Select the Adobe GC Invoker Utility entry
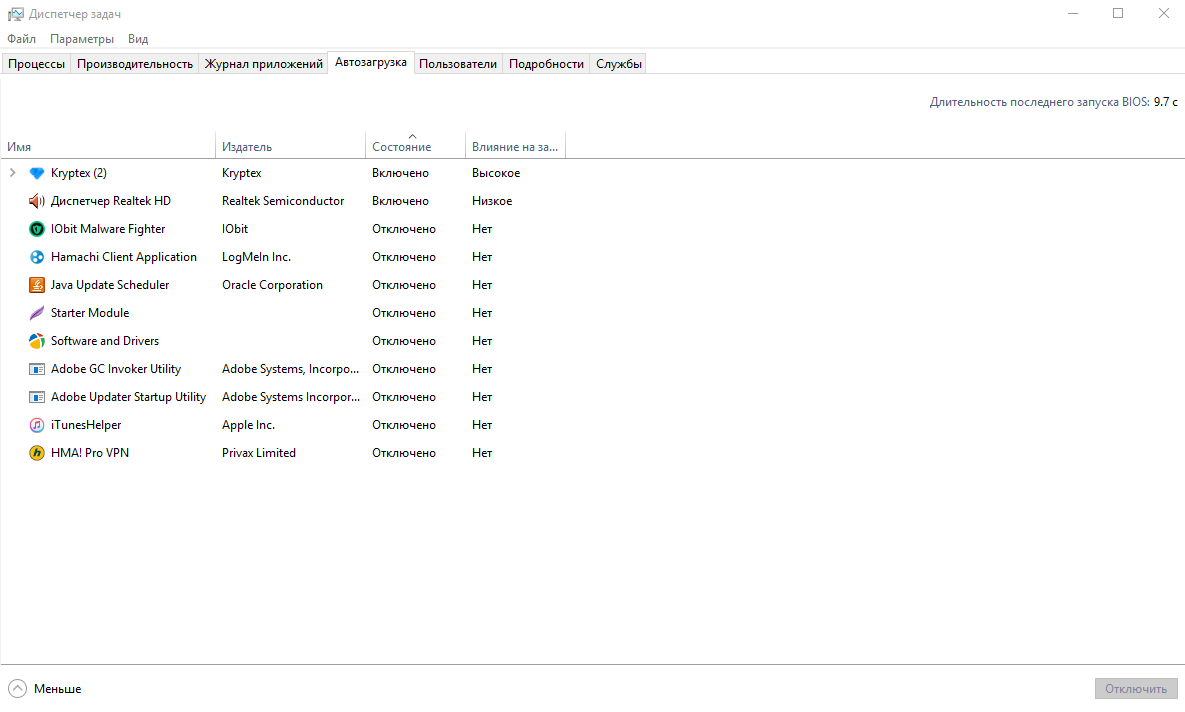The width and height of the screenshot is (1185, 712). pos(116,369)
